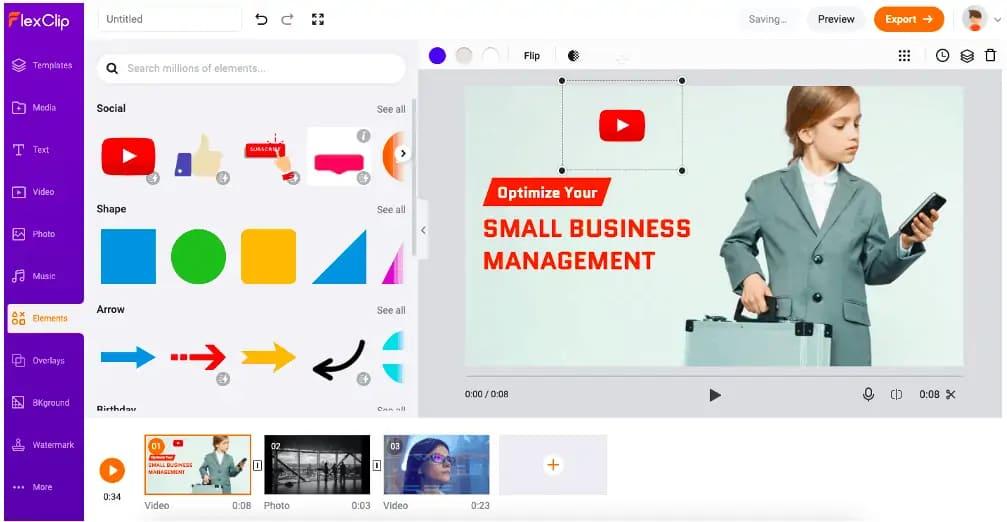1007x522 pixels.
Task: Click the Flip button
Action: click(532, 56)
